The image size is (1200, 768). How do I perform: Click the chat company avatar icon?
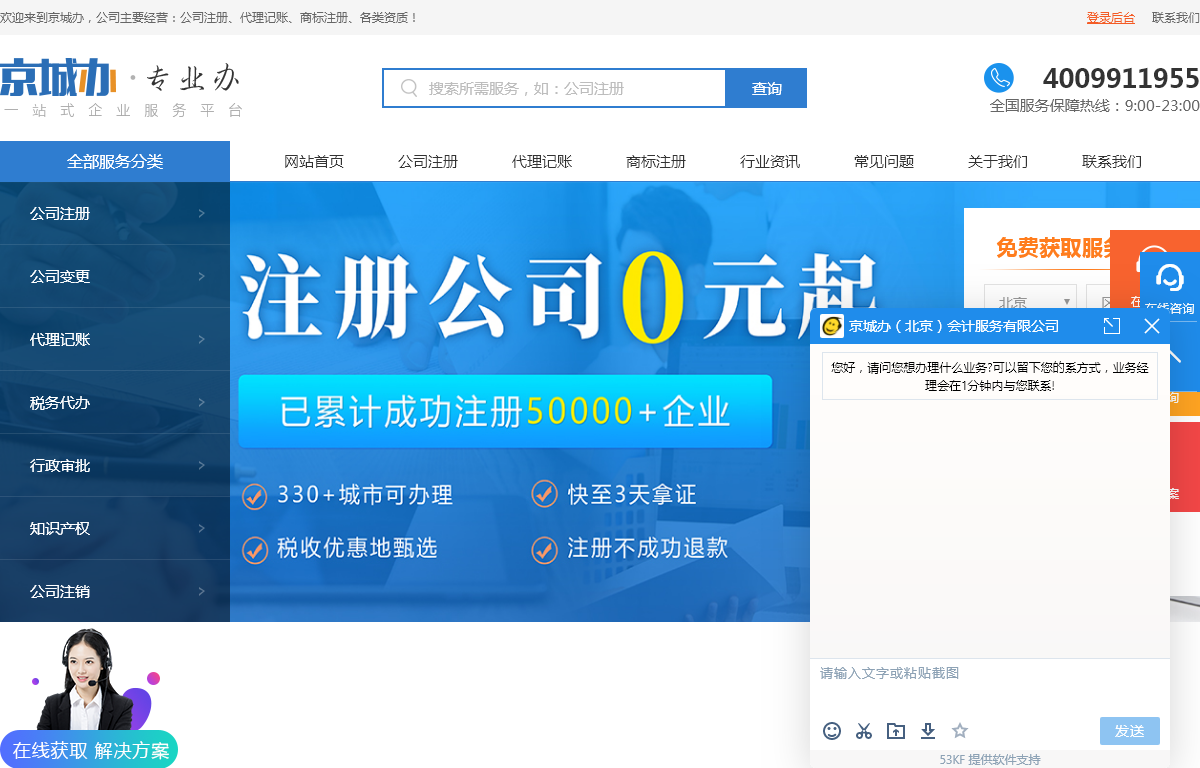[x=832, y=326]
